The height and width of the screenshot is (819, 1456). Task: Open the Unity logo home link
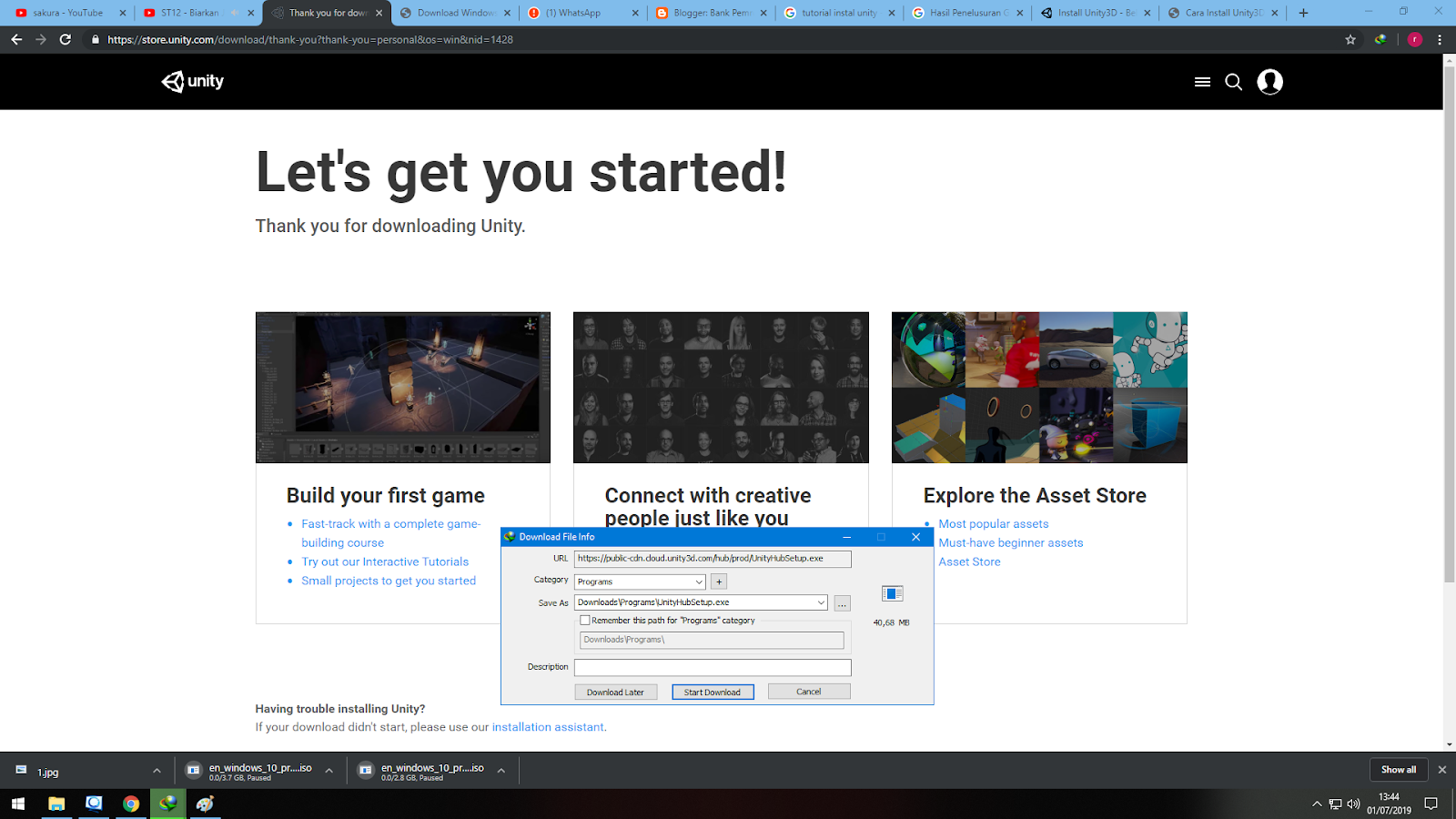[191, 81]
